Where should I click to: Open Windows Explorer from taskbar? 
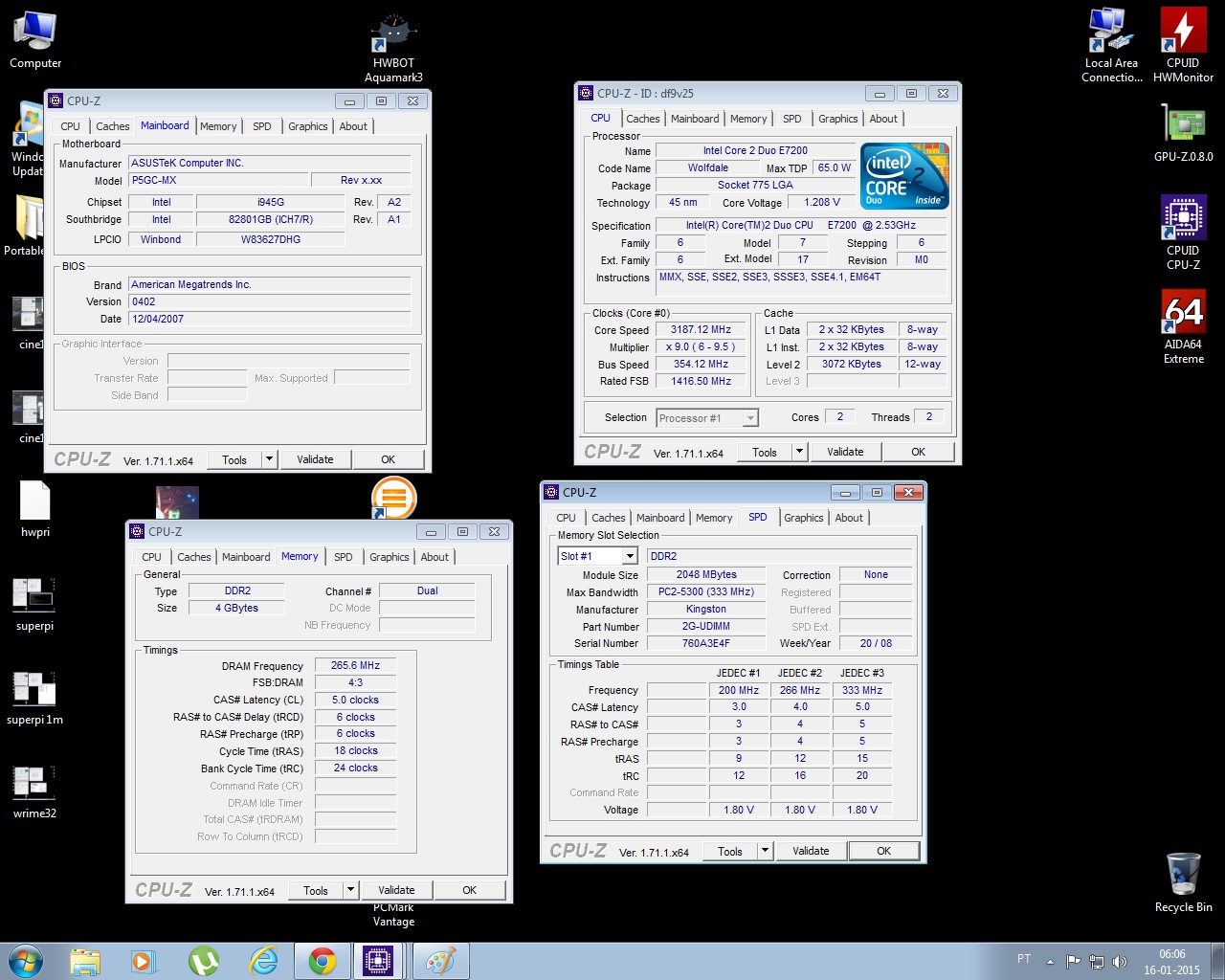point(85,961)
